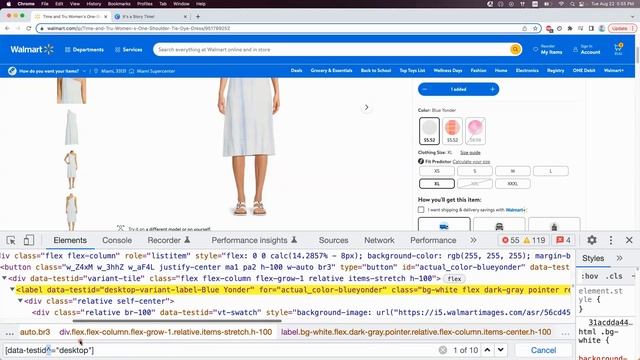Viewport: 640px width, 360px height.
Task: Click the Deals navigation link
Action: click(296, 70)
